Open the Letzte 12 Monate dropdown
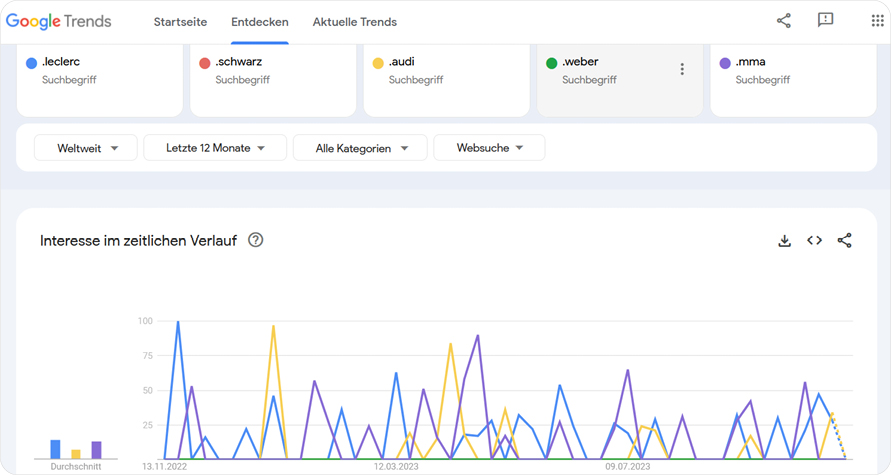 click(x=215, y=148)
